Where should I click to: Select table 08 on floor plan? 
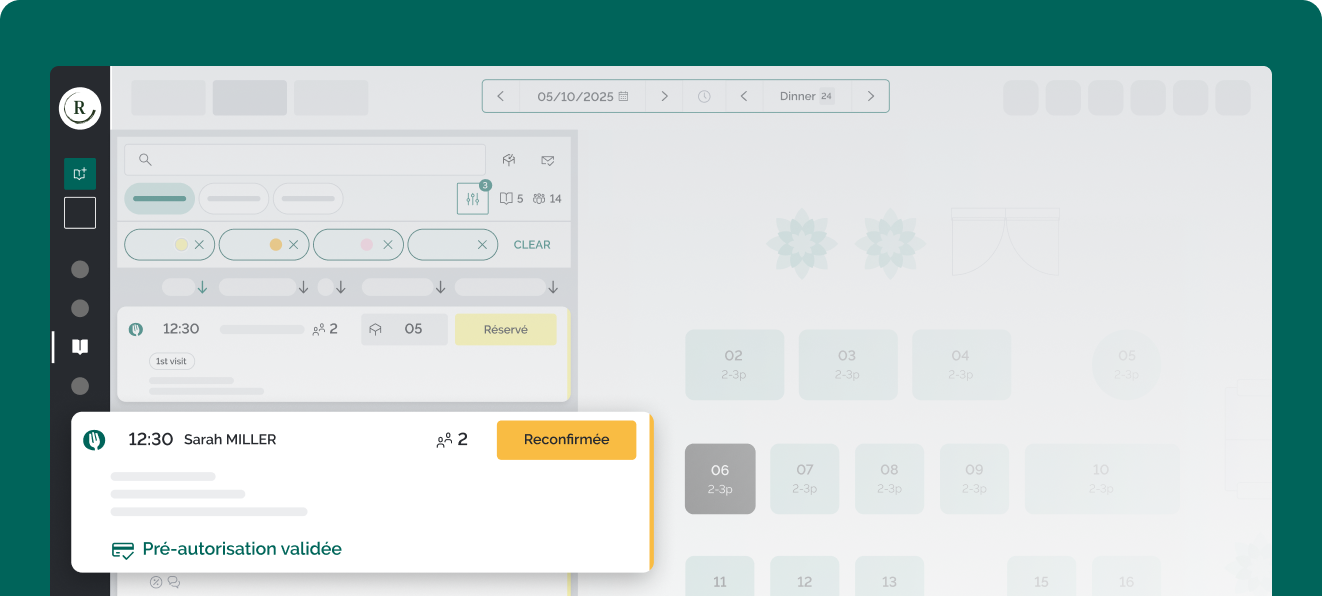pos(890,479)
